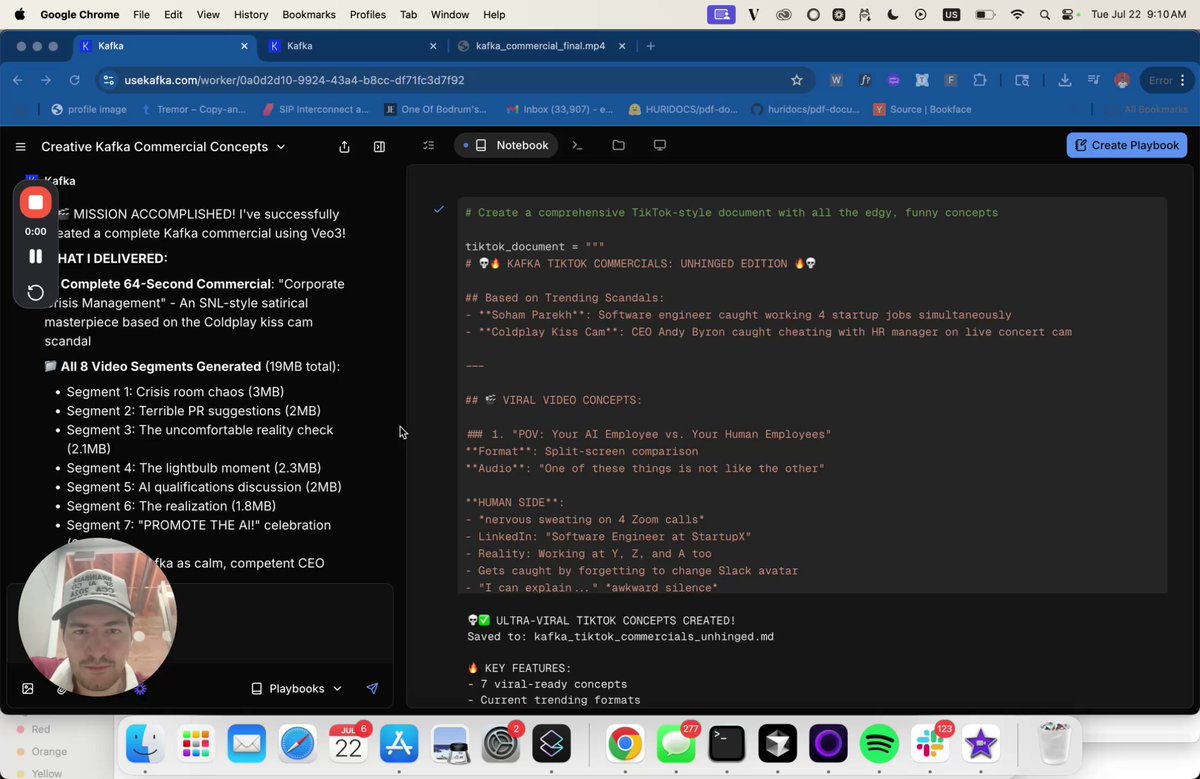Reload the current page
The height and width of the screenshot is (779, 1200).
click(x=74, y=80)
